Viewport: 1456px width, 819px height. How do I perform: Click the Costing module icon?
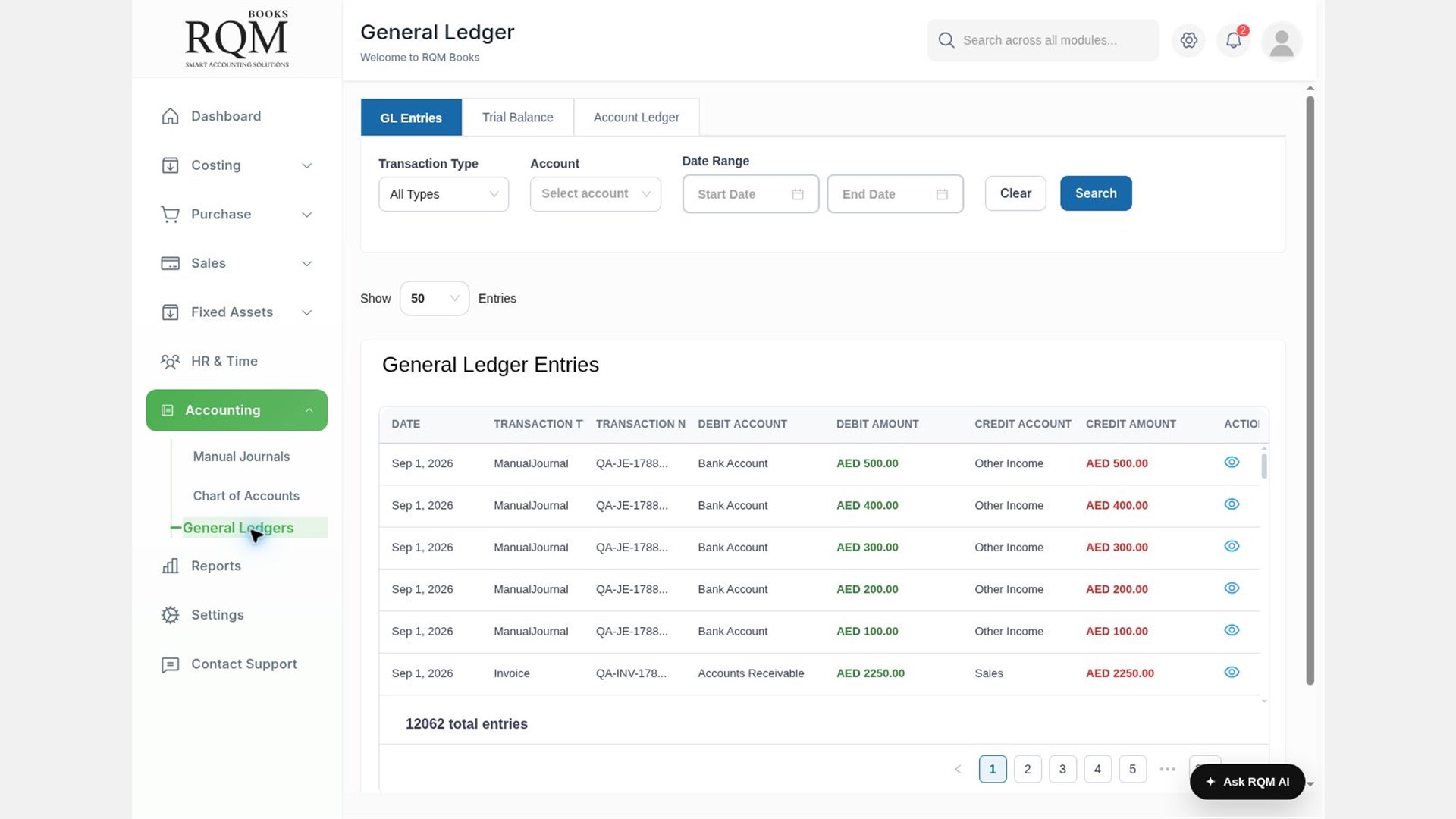(170, 165)
